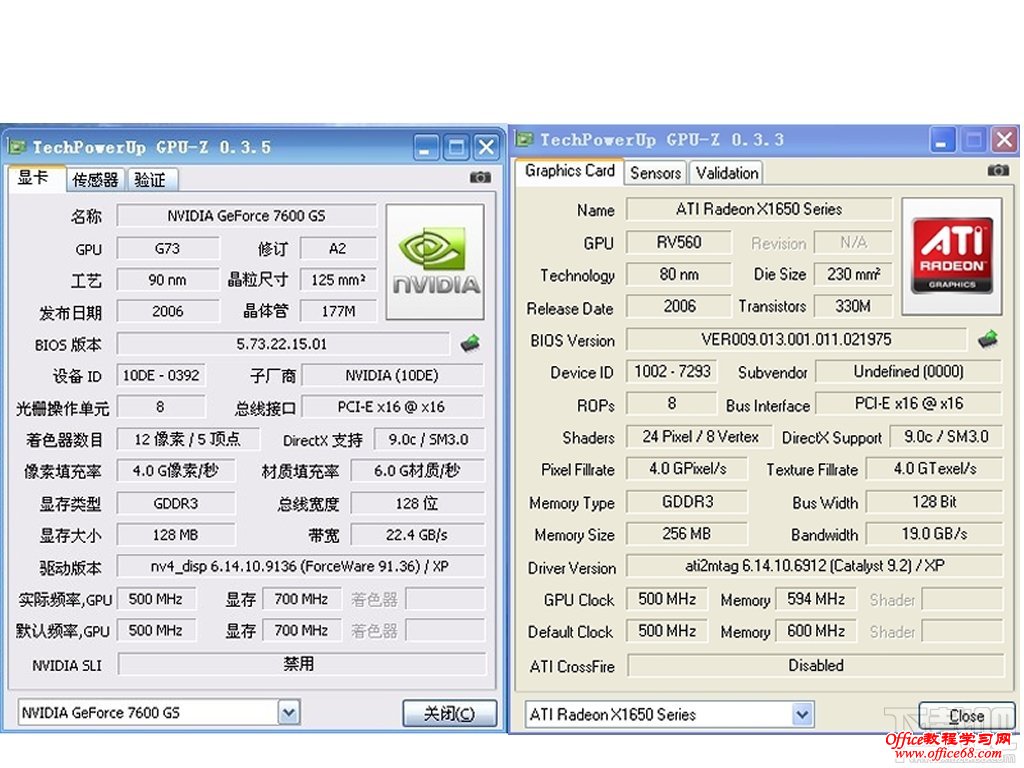Click the 594 MHz Memory clock value
Viewport: 1024px width, 768px height.
coord(816,599)
